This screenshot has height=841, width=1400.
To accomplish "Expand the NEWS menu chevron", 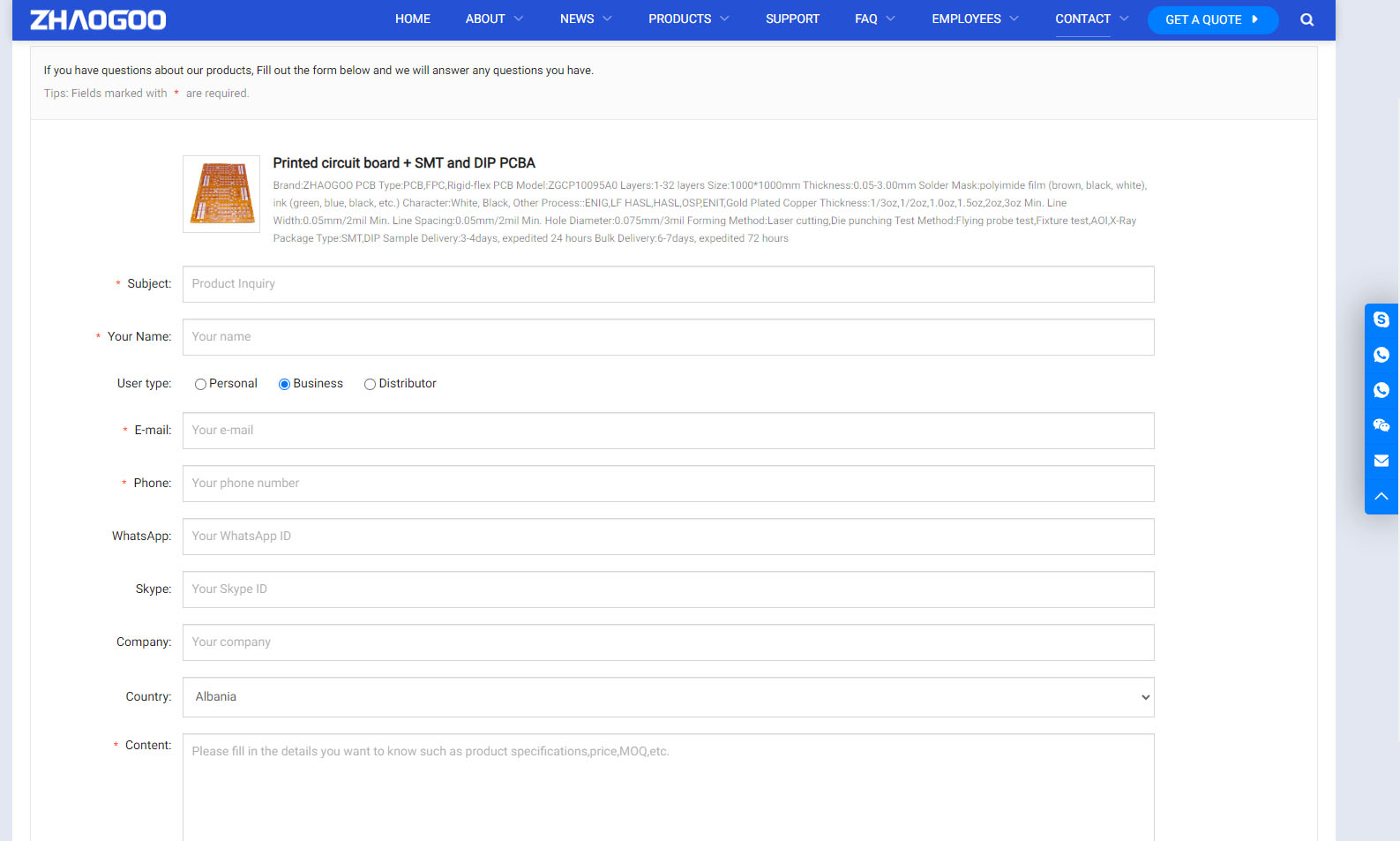I will (x=607, y=19).
